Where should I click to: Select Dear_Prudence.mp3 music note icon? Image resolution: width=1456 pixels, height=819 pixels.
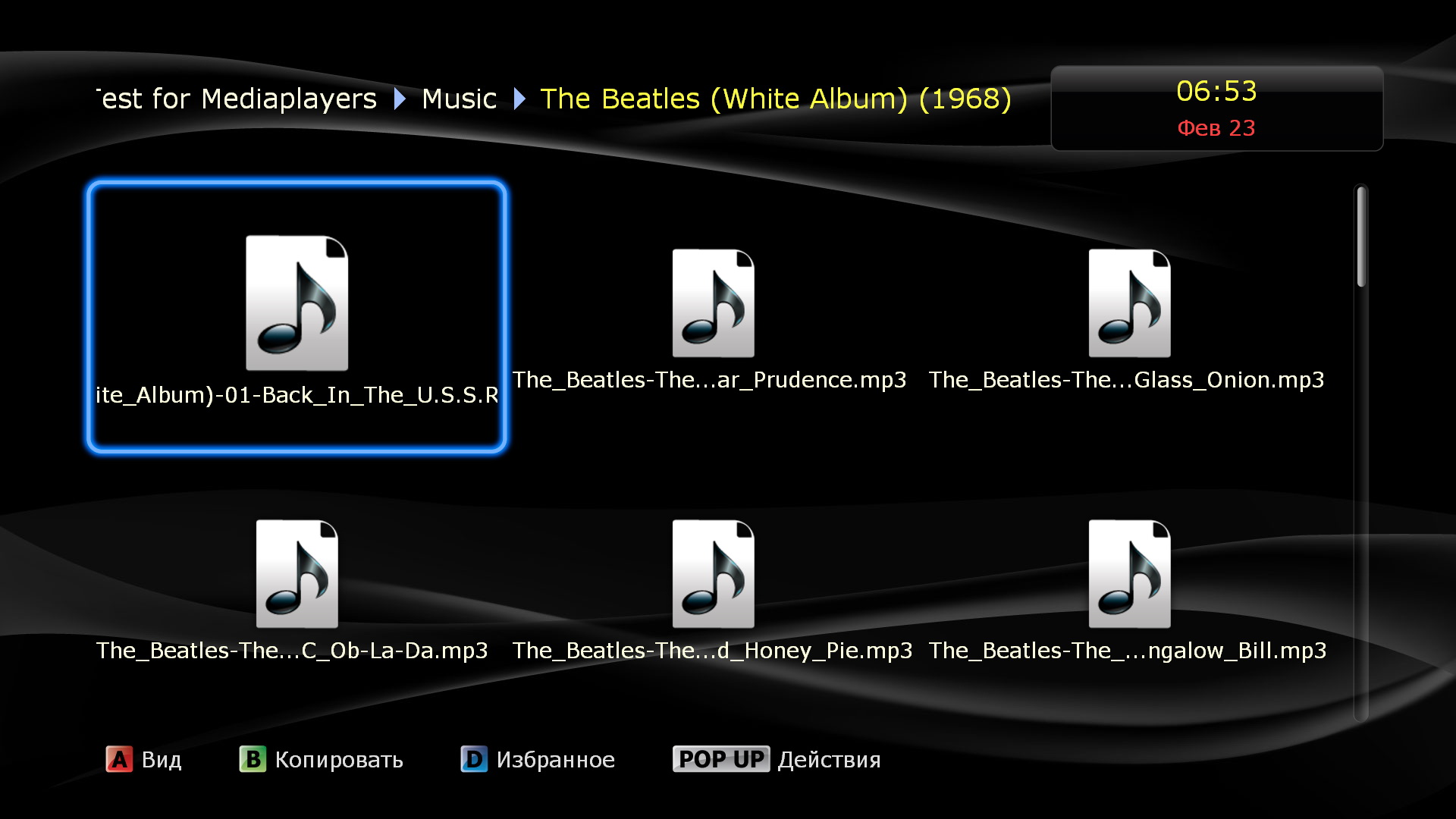[713, 303]
